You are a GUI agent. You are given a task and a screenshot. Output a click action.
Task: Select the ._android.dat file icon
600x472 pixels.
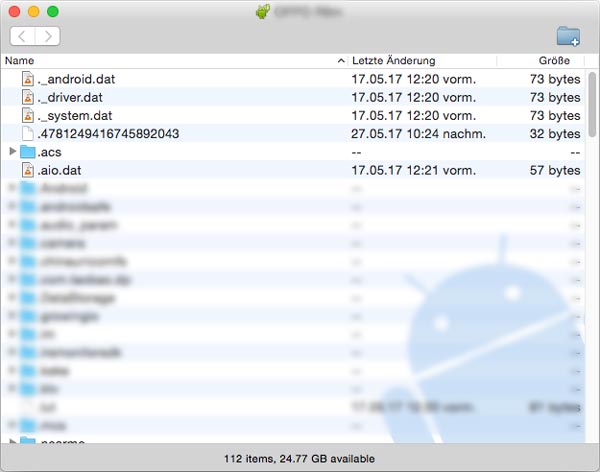tap(28, 79)
